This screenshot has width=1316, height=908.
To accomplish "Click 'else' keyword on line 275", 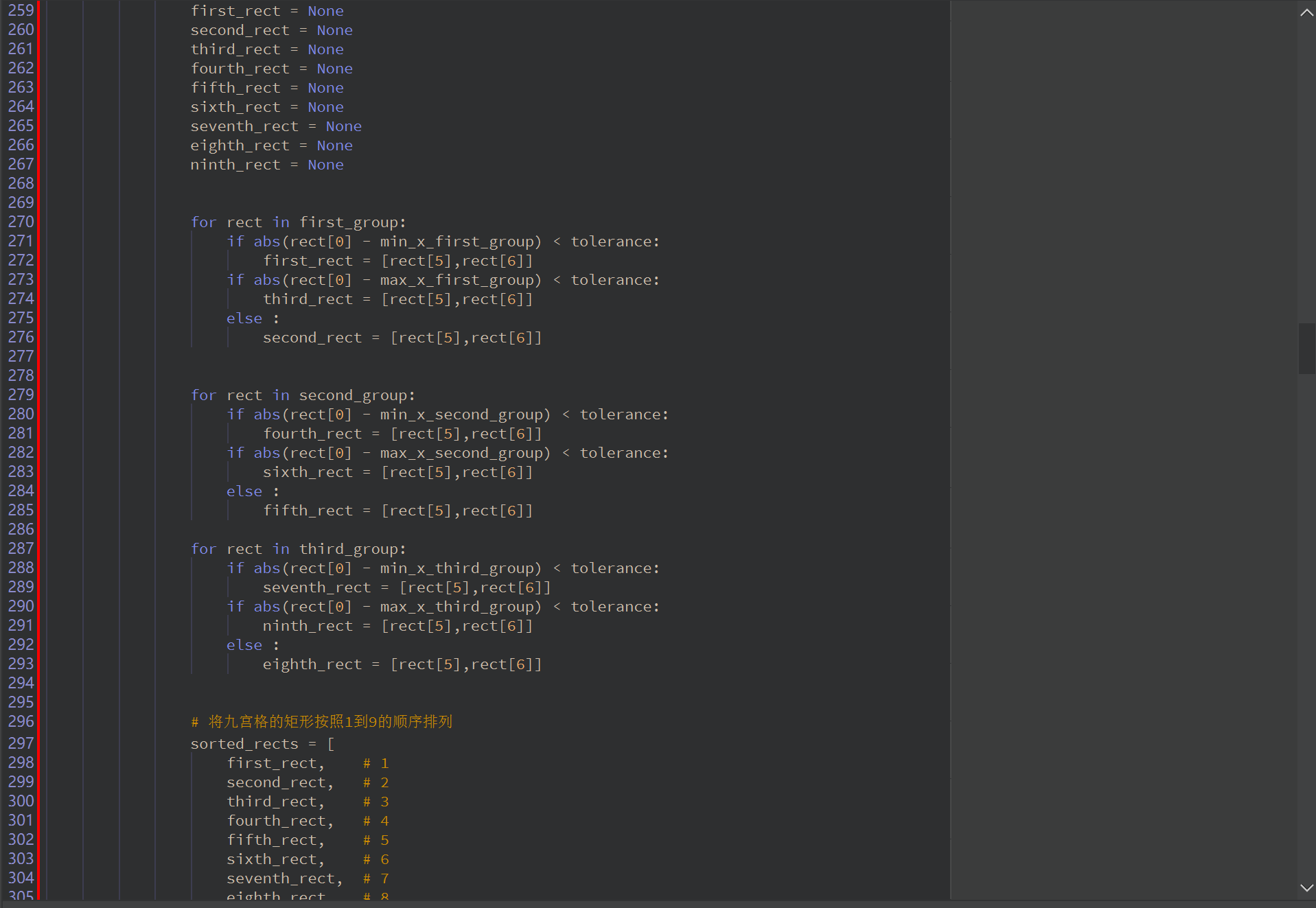I will pos(244,318).
